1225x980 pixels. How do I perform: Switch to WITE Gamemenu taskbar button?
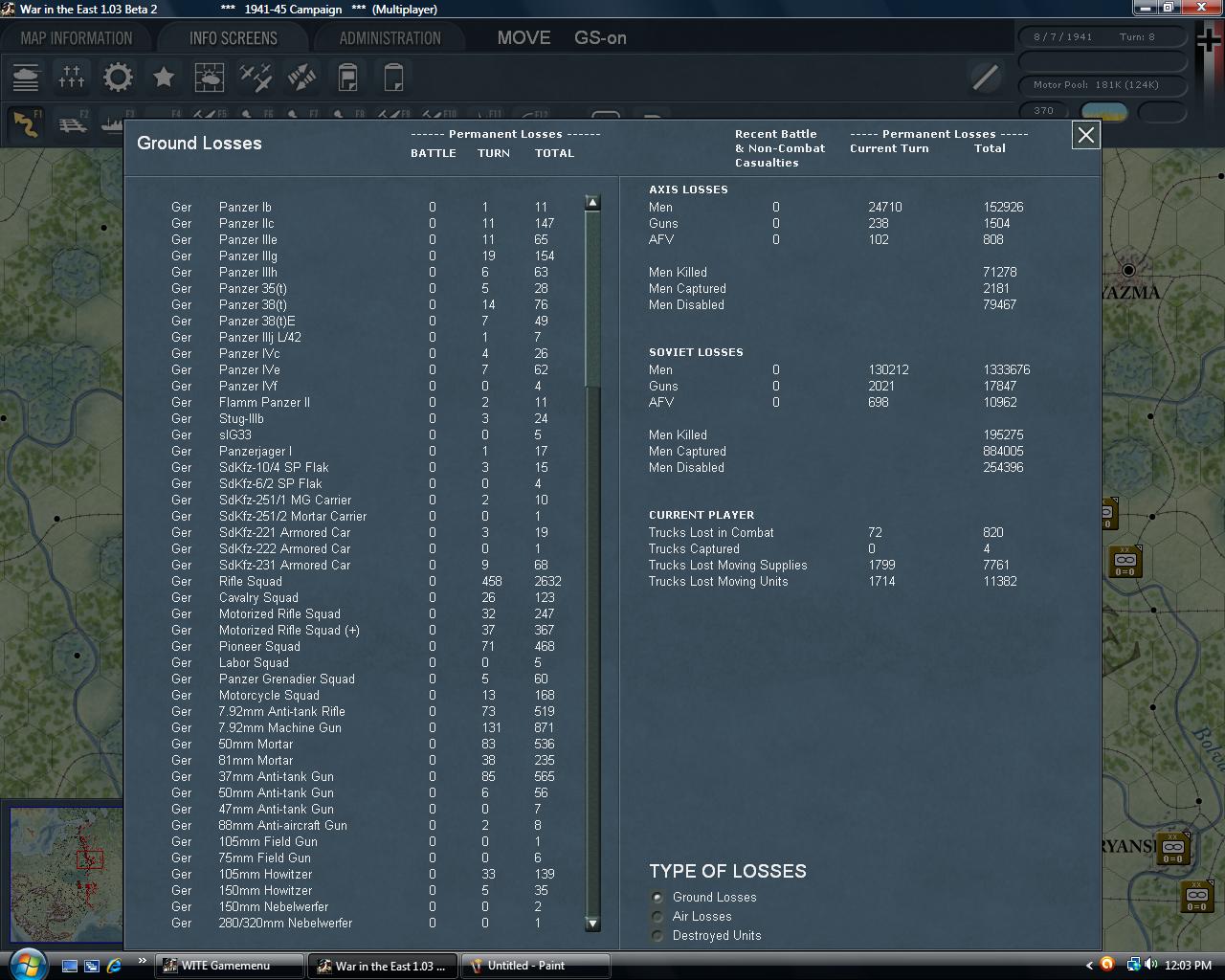(230, 966)
